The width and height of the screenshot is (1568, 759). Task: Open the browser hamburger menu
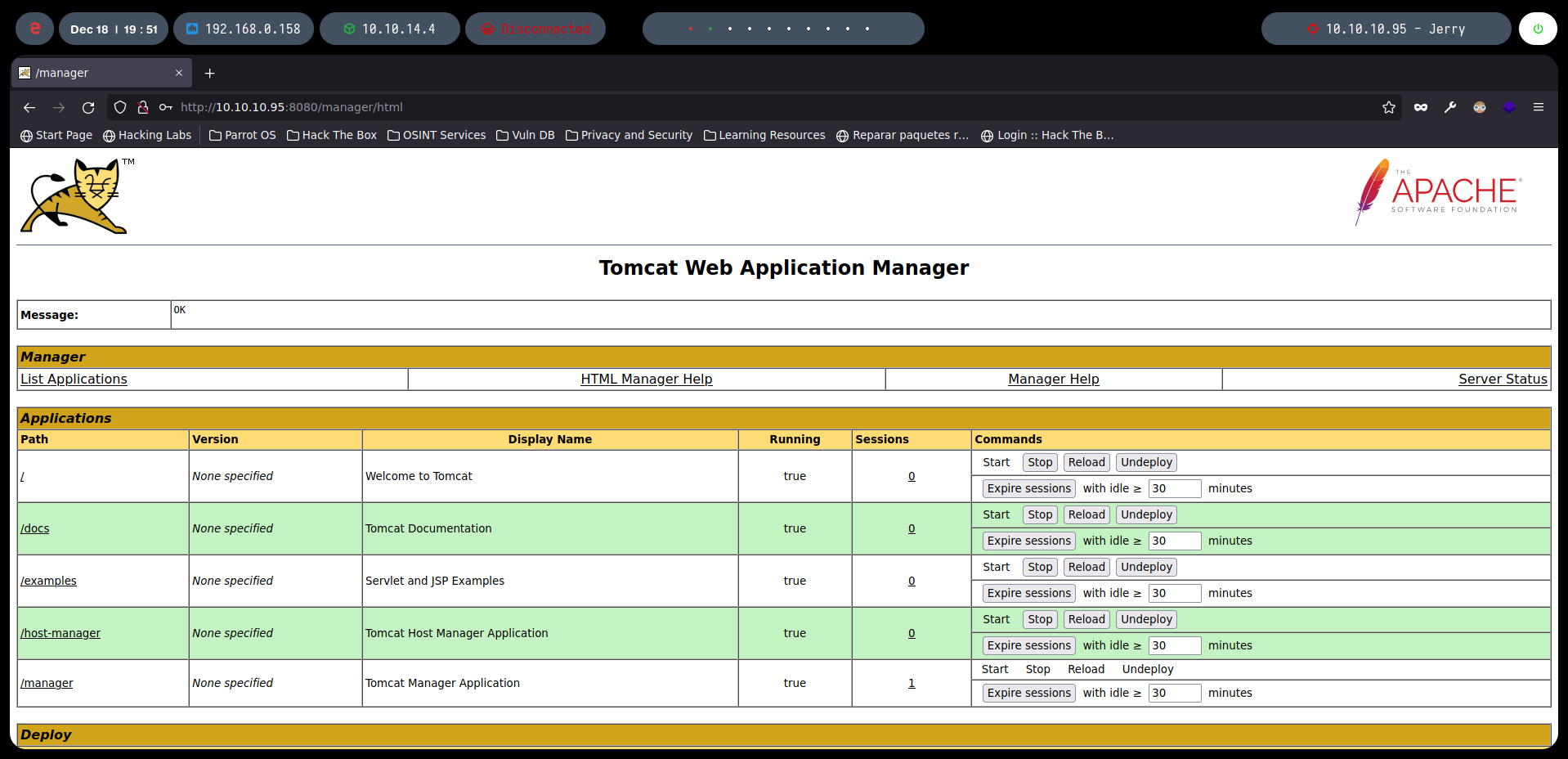1539,107
